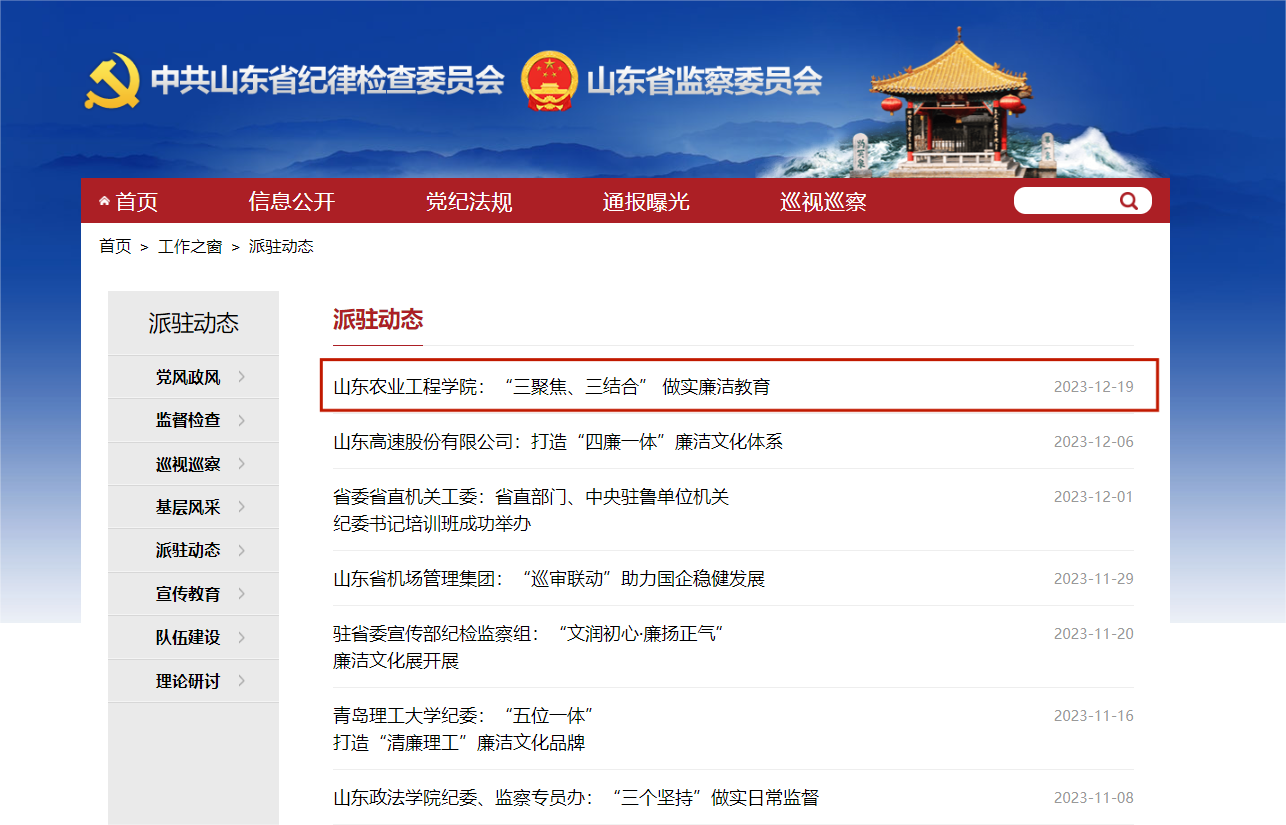This screenshot has width=1286, height=825.
Task: Select 宣传教育 in the sidebar
Action: tap(187, 594)
